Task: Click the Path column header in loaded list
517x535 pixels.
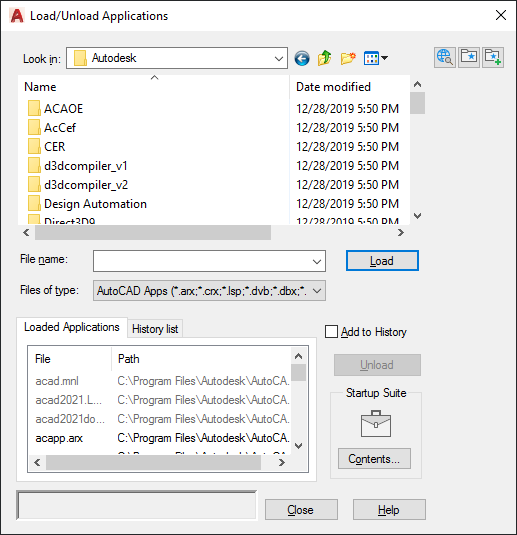Action: 201,359
